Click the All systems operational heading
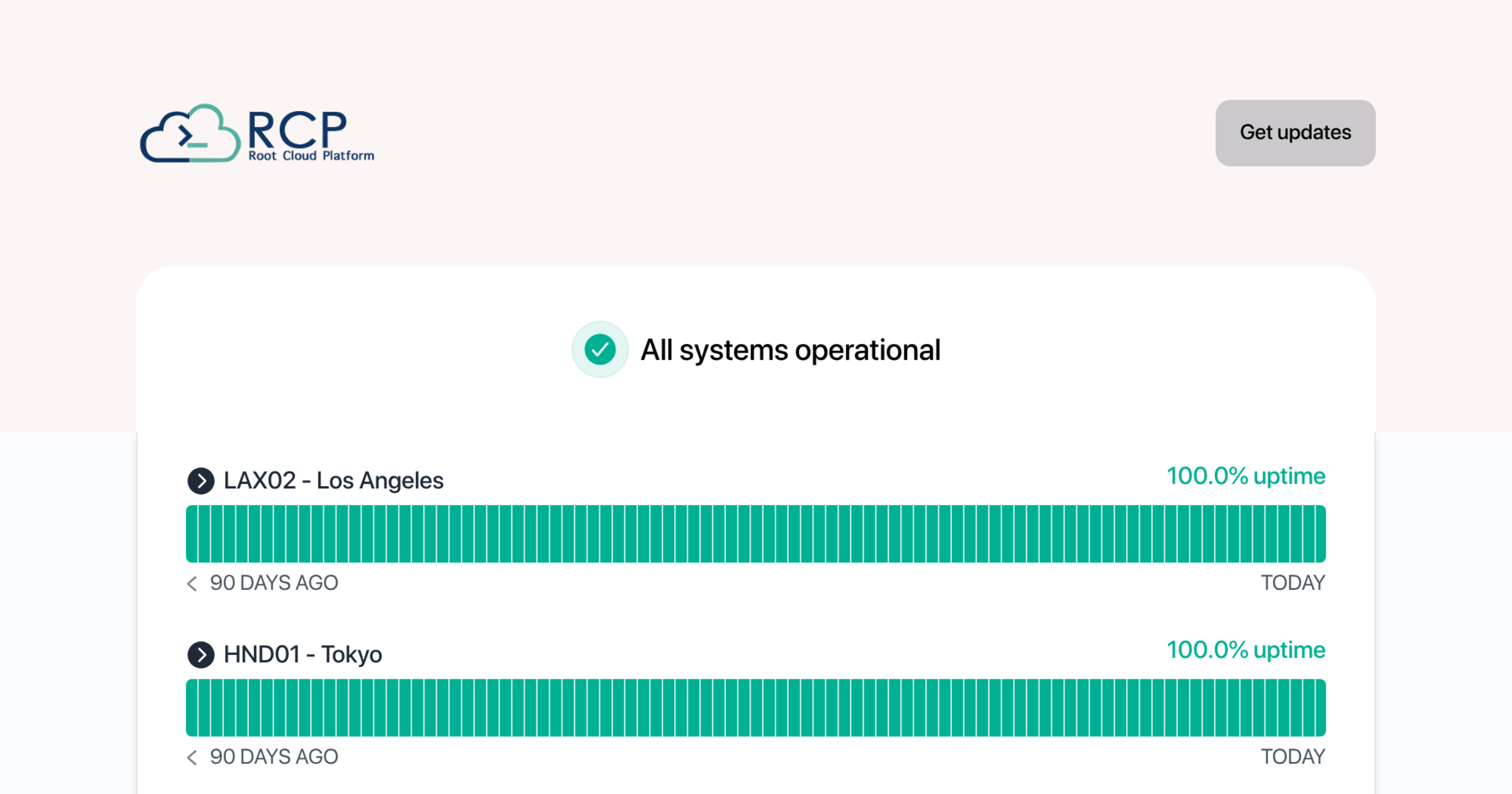 (x=790, y=350)
